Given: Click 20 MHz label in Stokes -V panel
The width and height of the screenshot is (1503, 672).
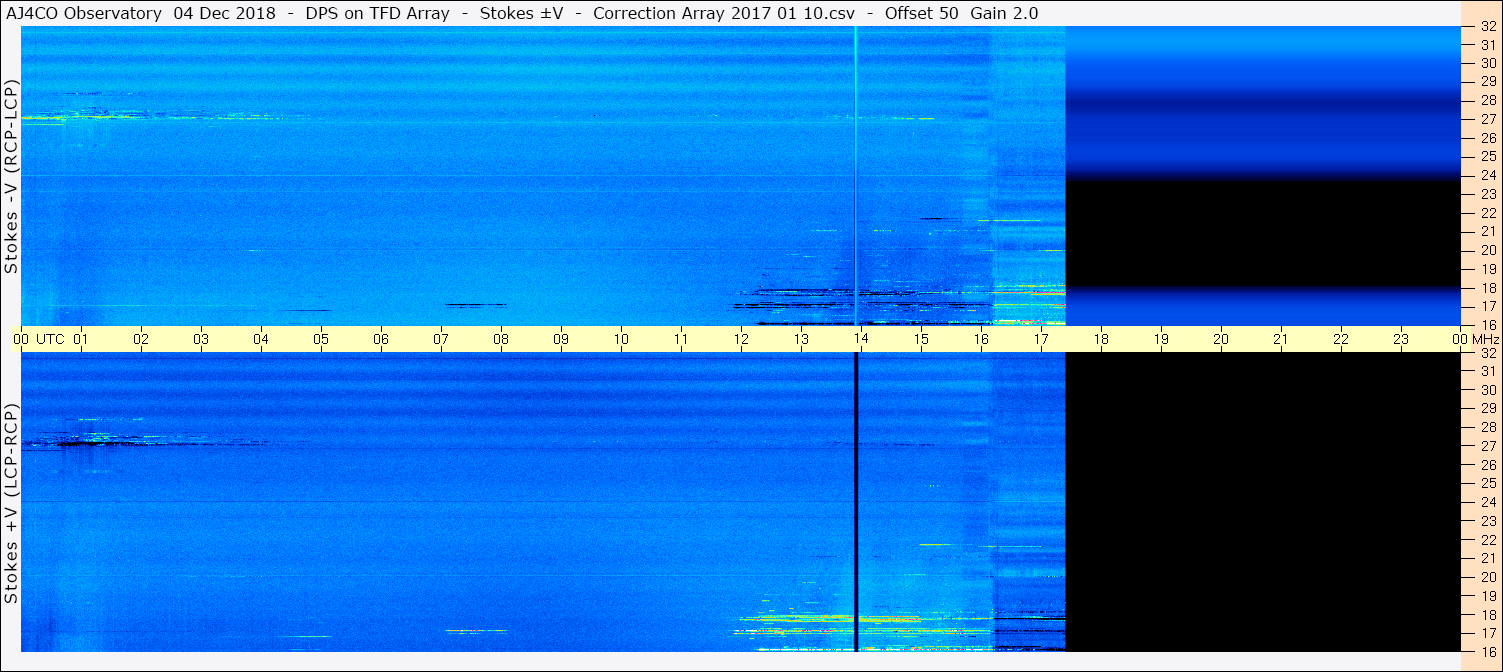Looking at the screenshot, I should [x=1487, y=250].
